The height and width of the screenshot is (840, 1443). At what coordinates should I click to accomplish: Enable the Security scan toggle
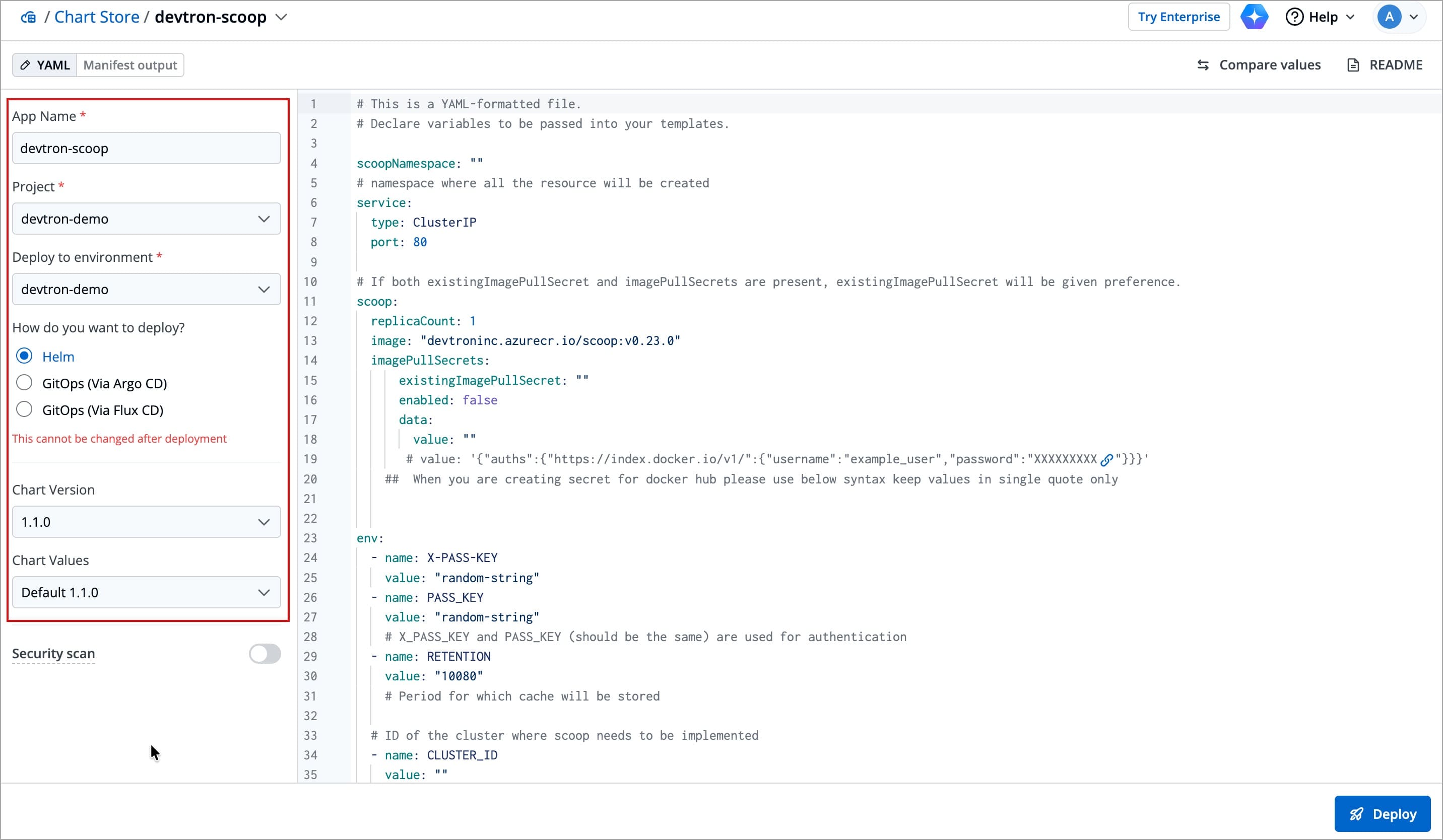click(265, 654)
